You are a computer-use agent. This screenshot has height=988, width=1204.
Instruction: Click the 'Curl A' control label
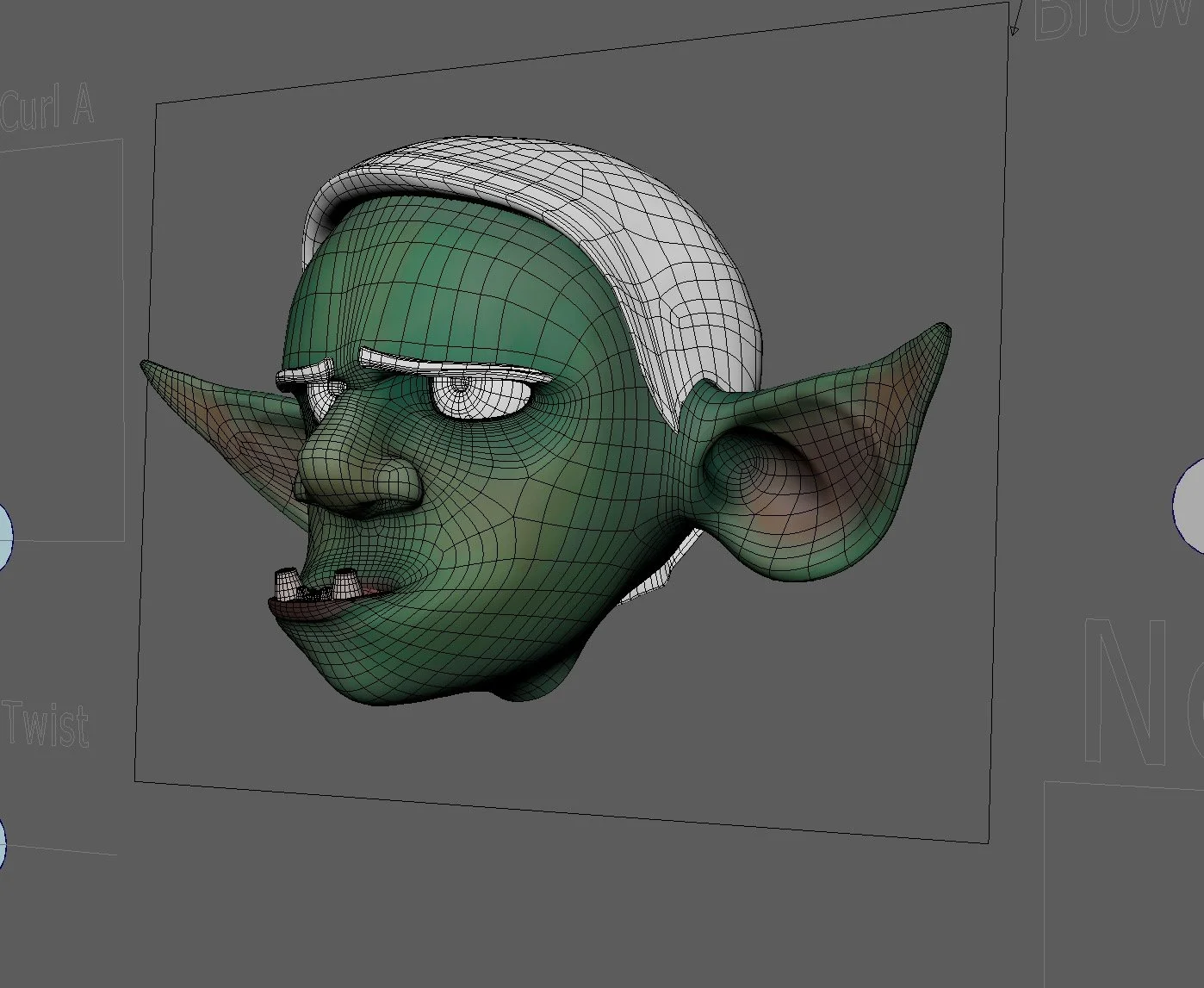[47, 109]
